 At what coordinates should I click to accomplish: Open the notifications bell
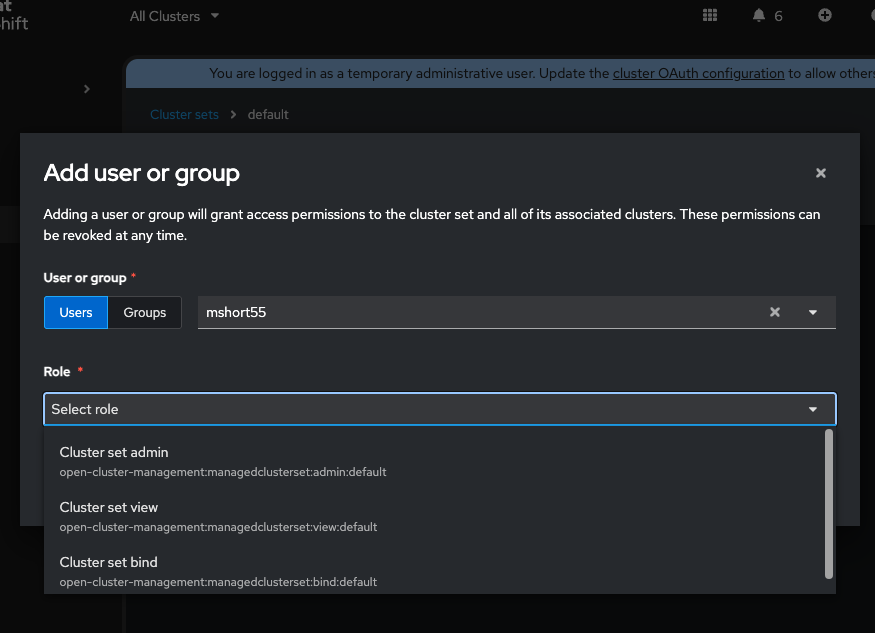coord(759,15)
